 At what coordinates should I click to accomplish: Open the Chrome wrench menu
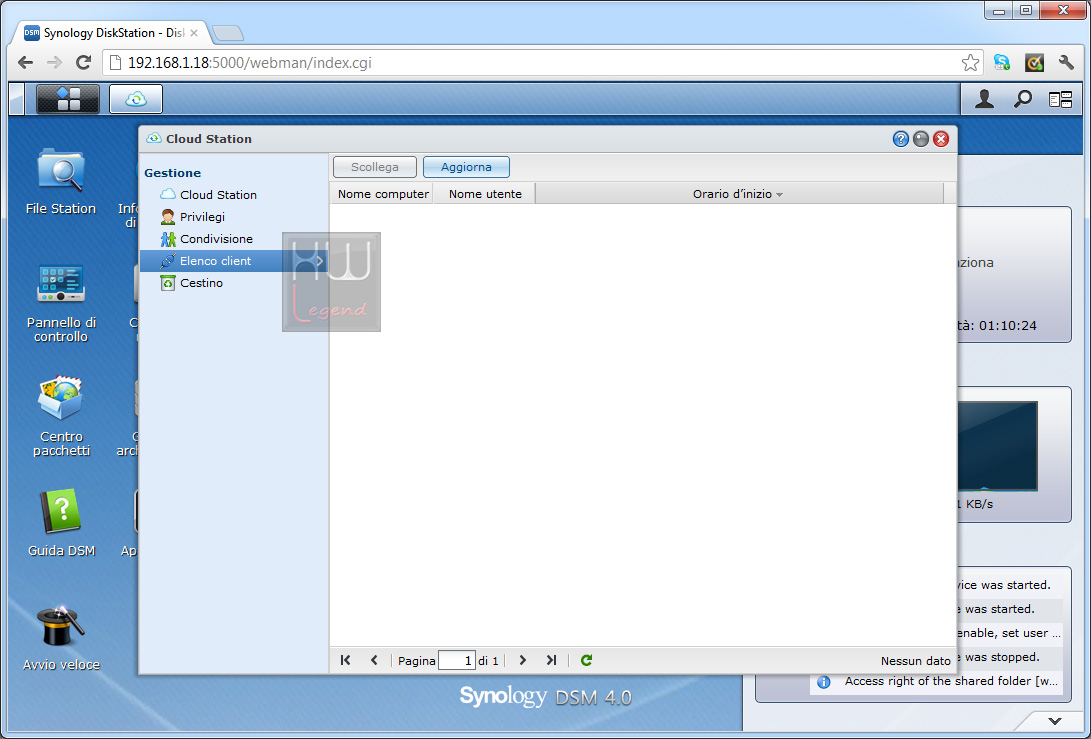tap(1066, 63)
